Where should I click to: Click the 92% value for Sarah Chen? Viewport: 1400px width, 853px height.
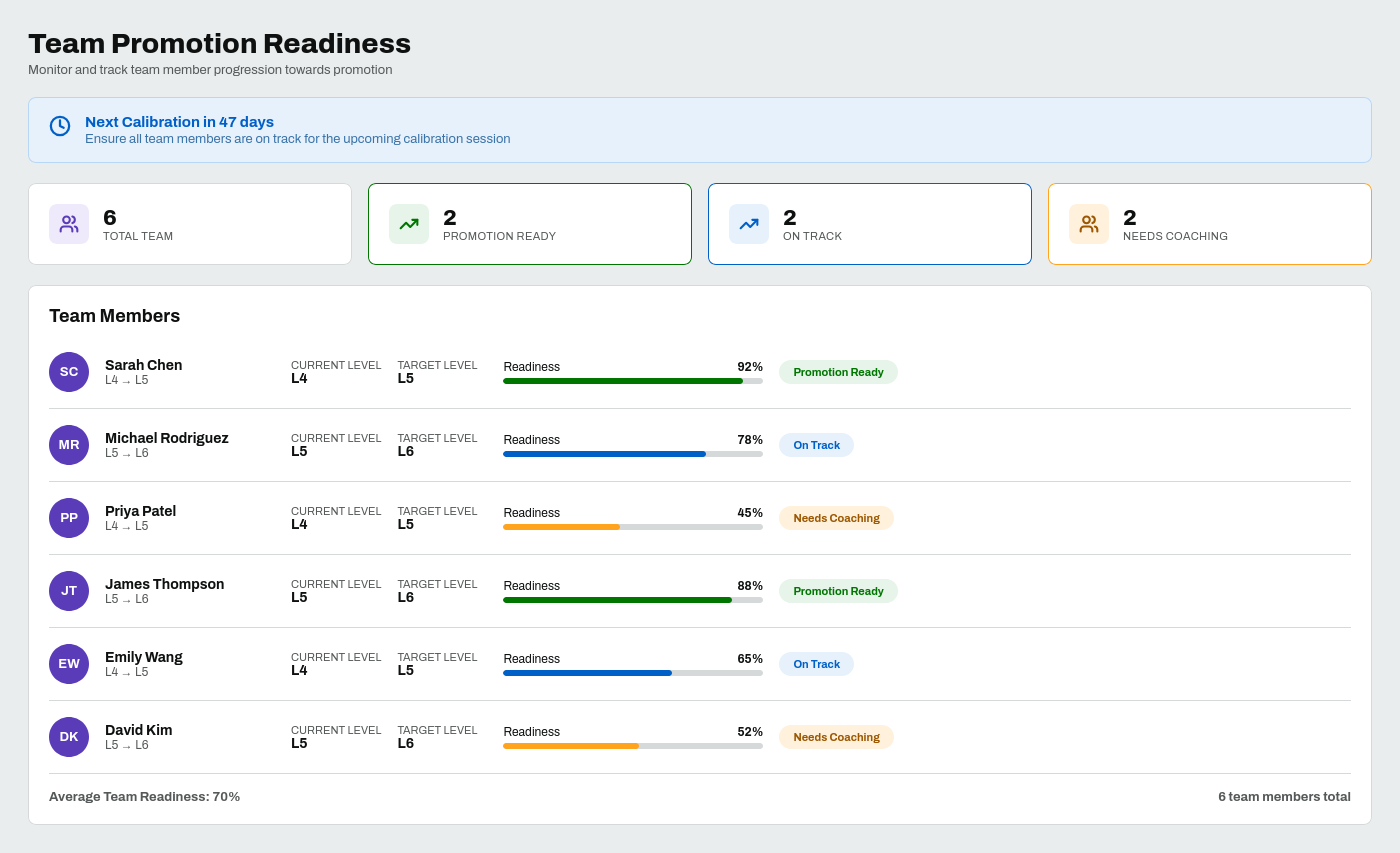coord(750,367)
